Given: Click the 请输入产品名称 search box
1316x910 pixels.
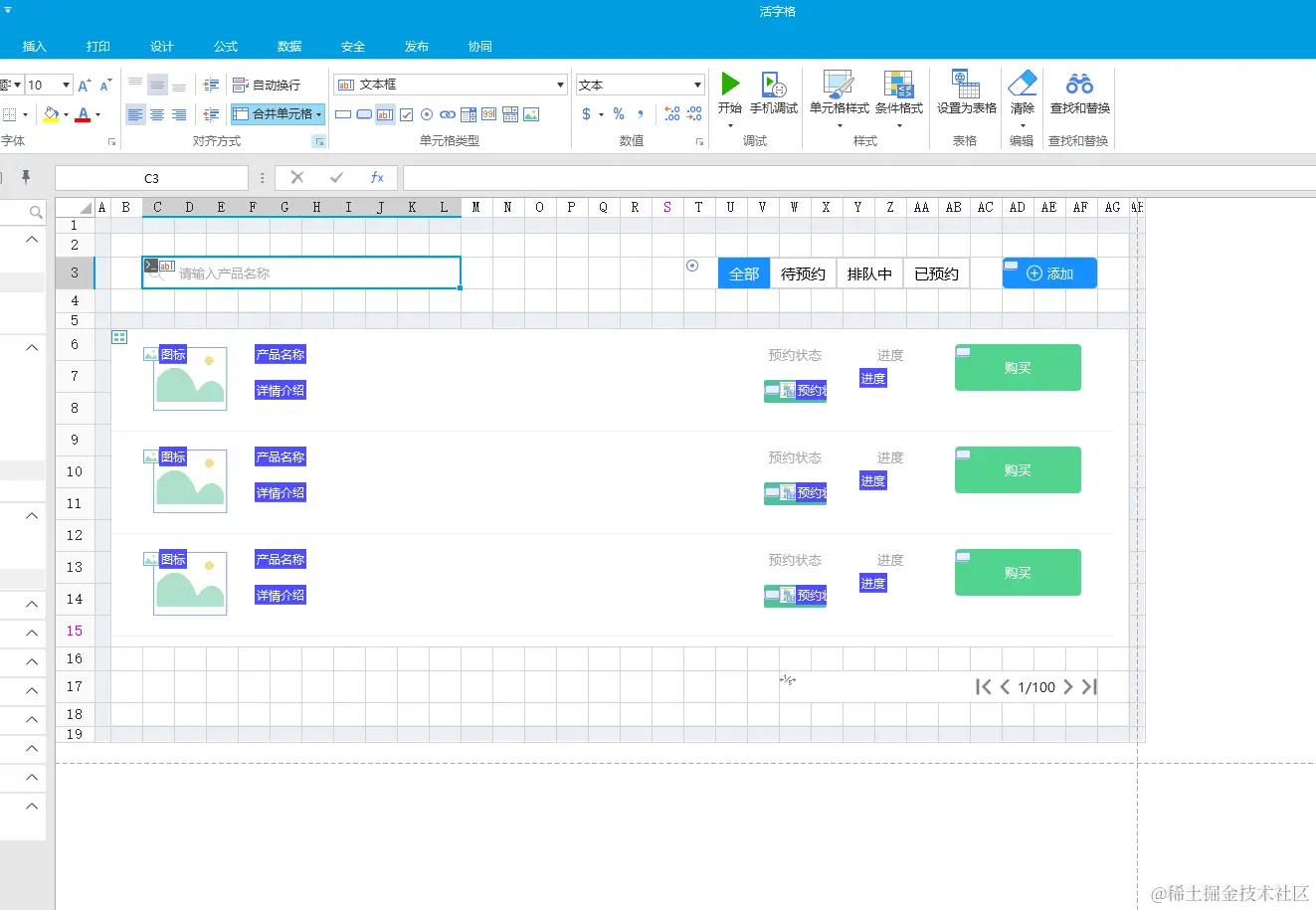Looking at the screenshot, I should (301, 273).
